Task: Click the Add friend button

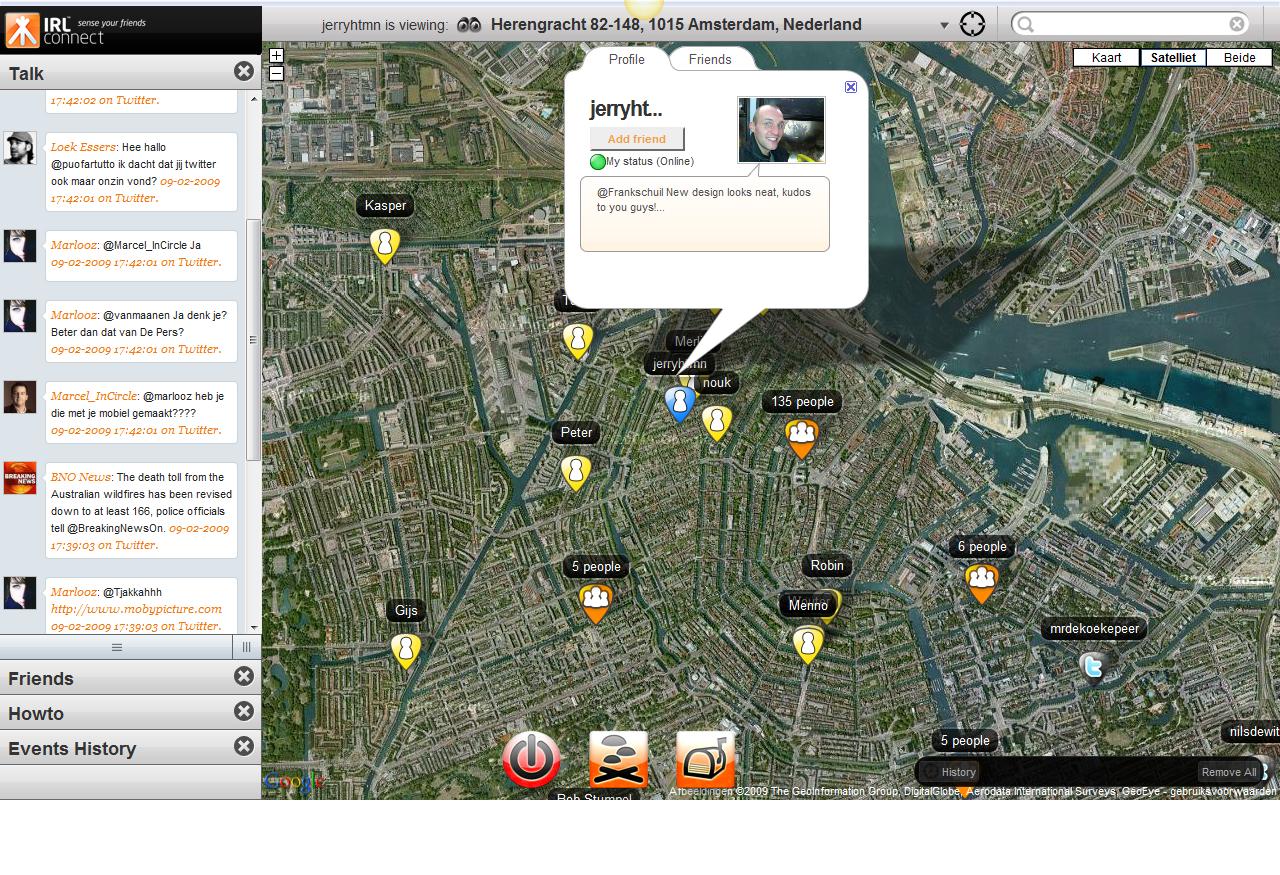Action: click(637, 139)
